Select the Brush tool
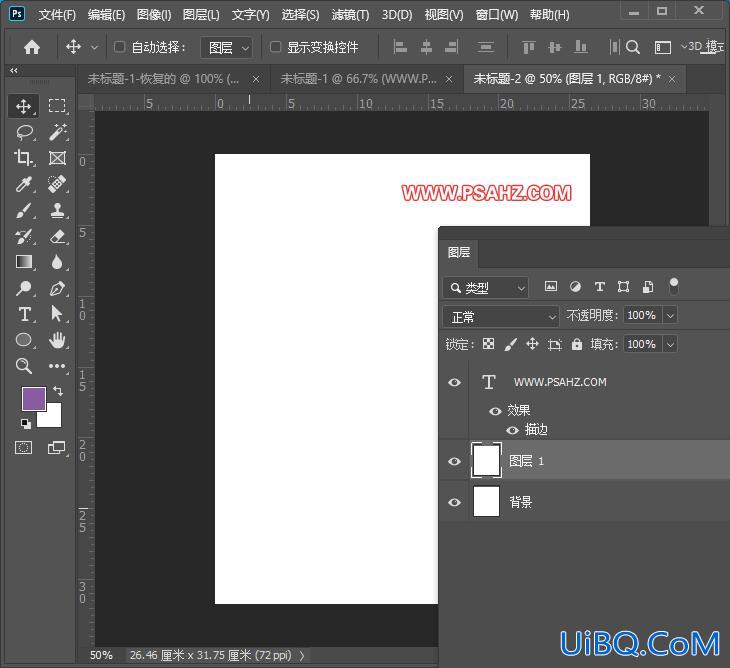The image size is (730, 668). pyautogui.click(x=23, y=210)
